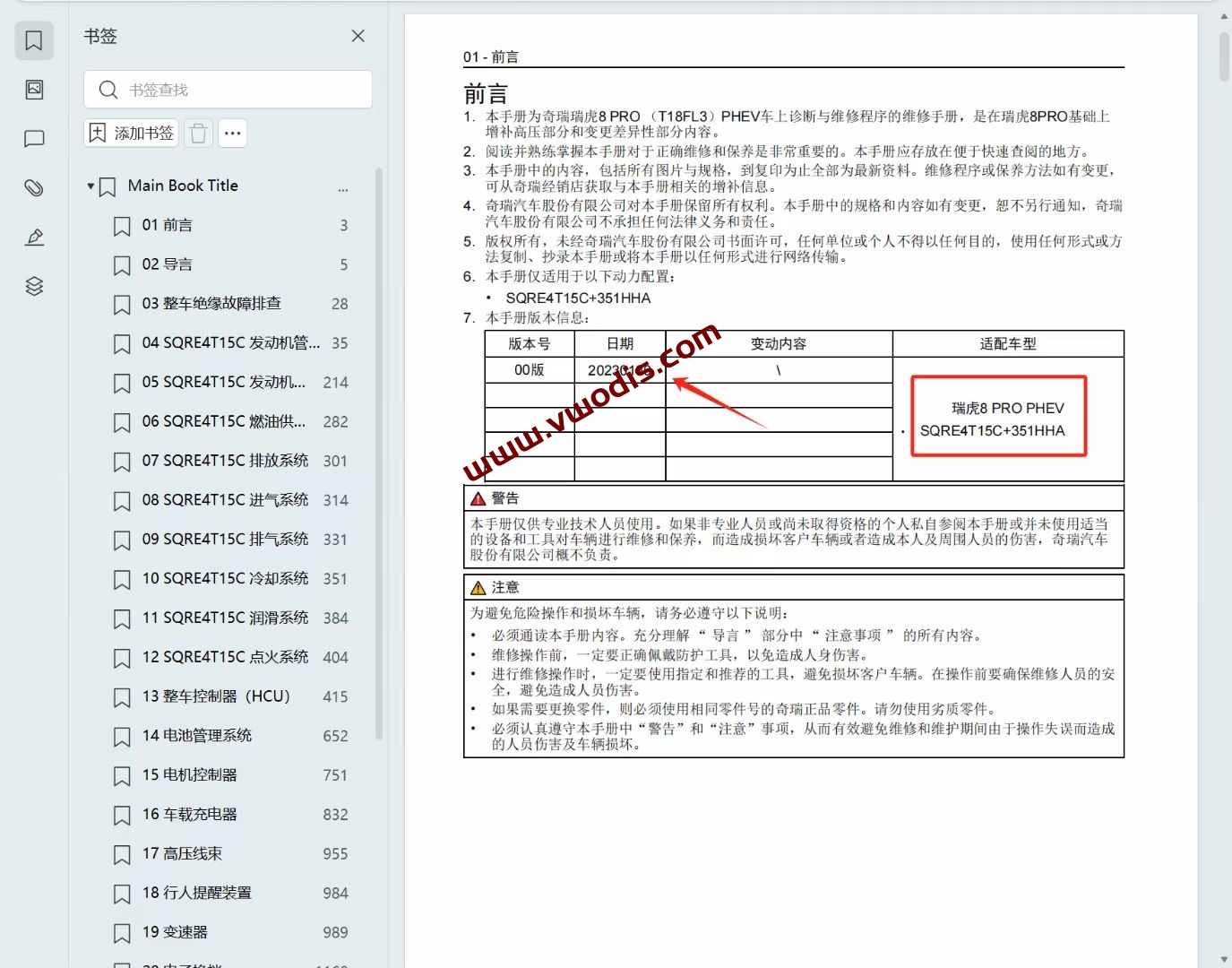The width and height of the screenshot is (1232, 968).
Task: Click bookmark icon beside 18 行人提醒装置
Action: coord(122,895)
